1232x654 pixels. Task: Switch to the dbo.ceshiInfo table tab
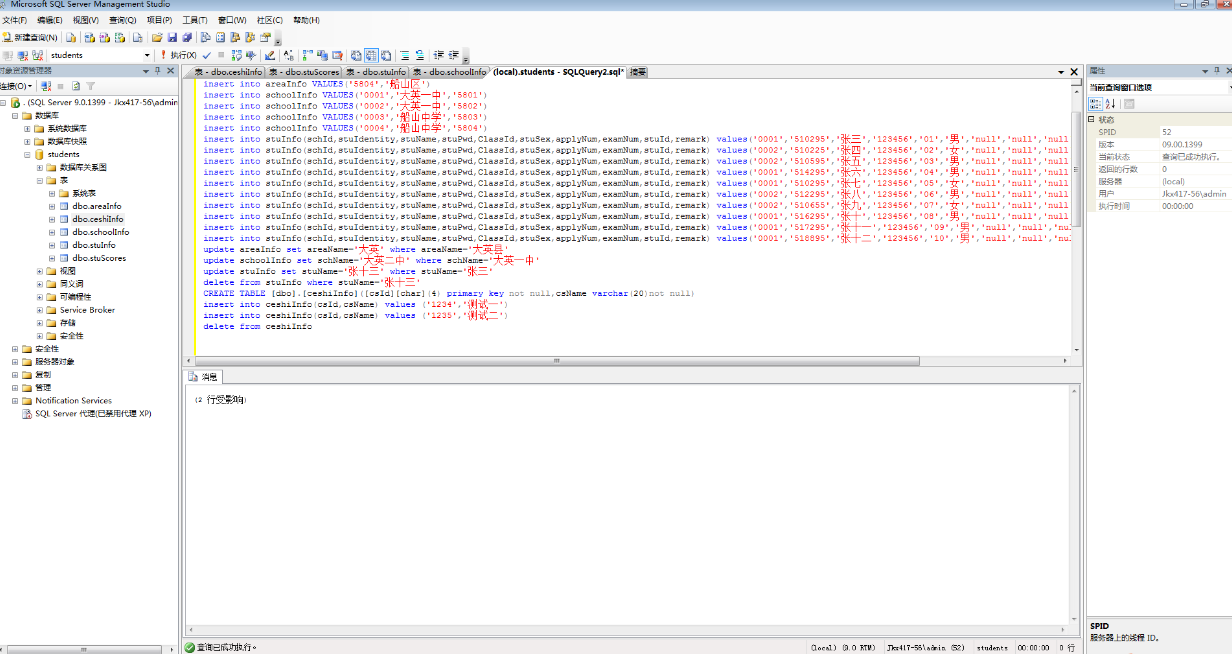228,72
